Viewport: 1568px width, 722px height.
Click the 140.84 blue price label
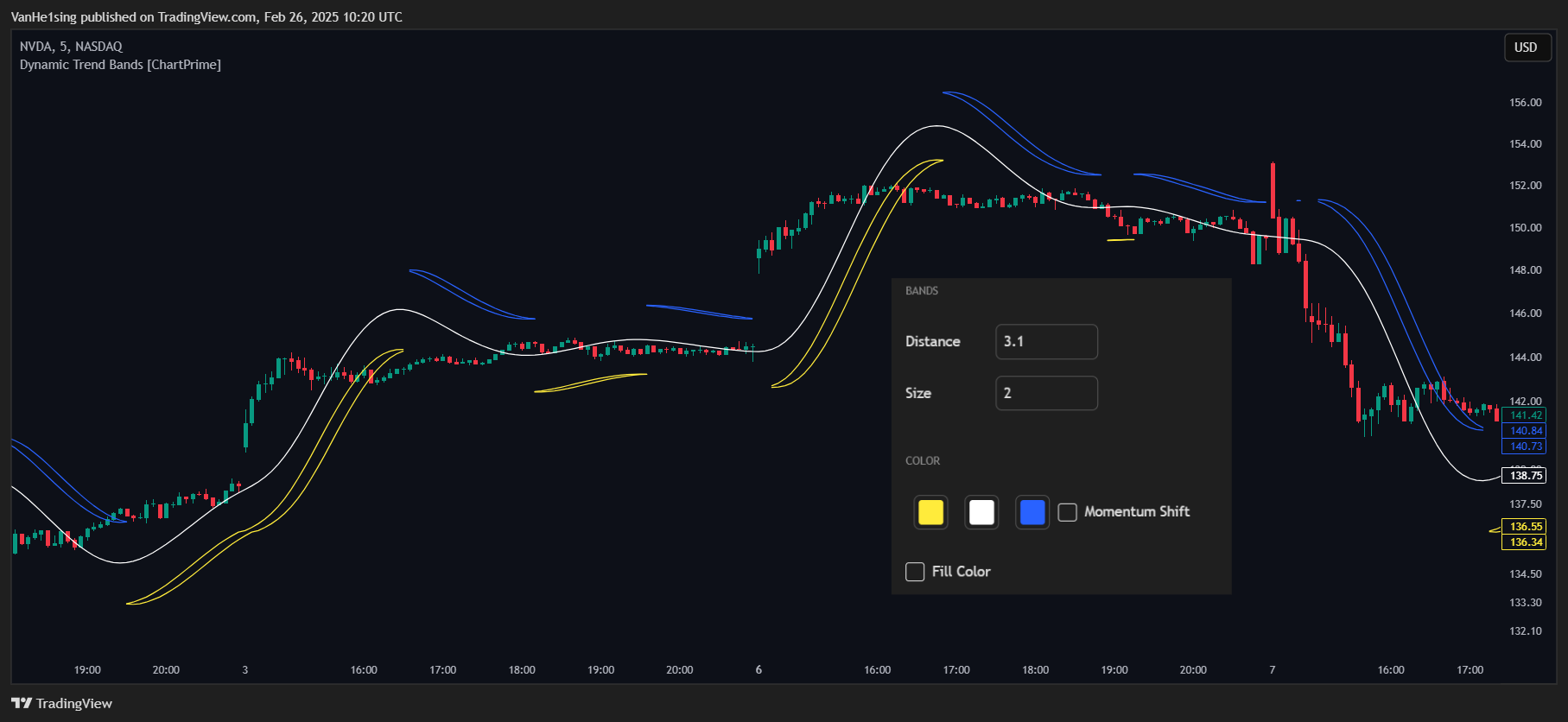click(1526, 431)
